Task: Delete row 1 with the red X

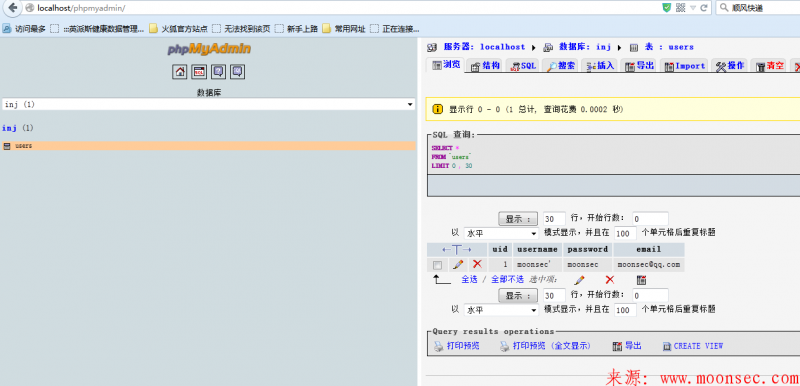Action: (477, 264)
